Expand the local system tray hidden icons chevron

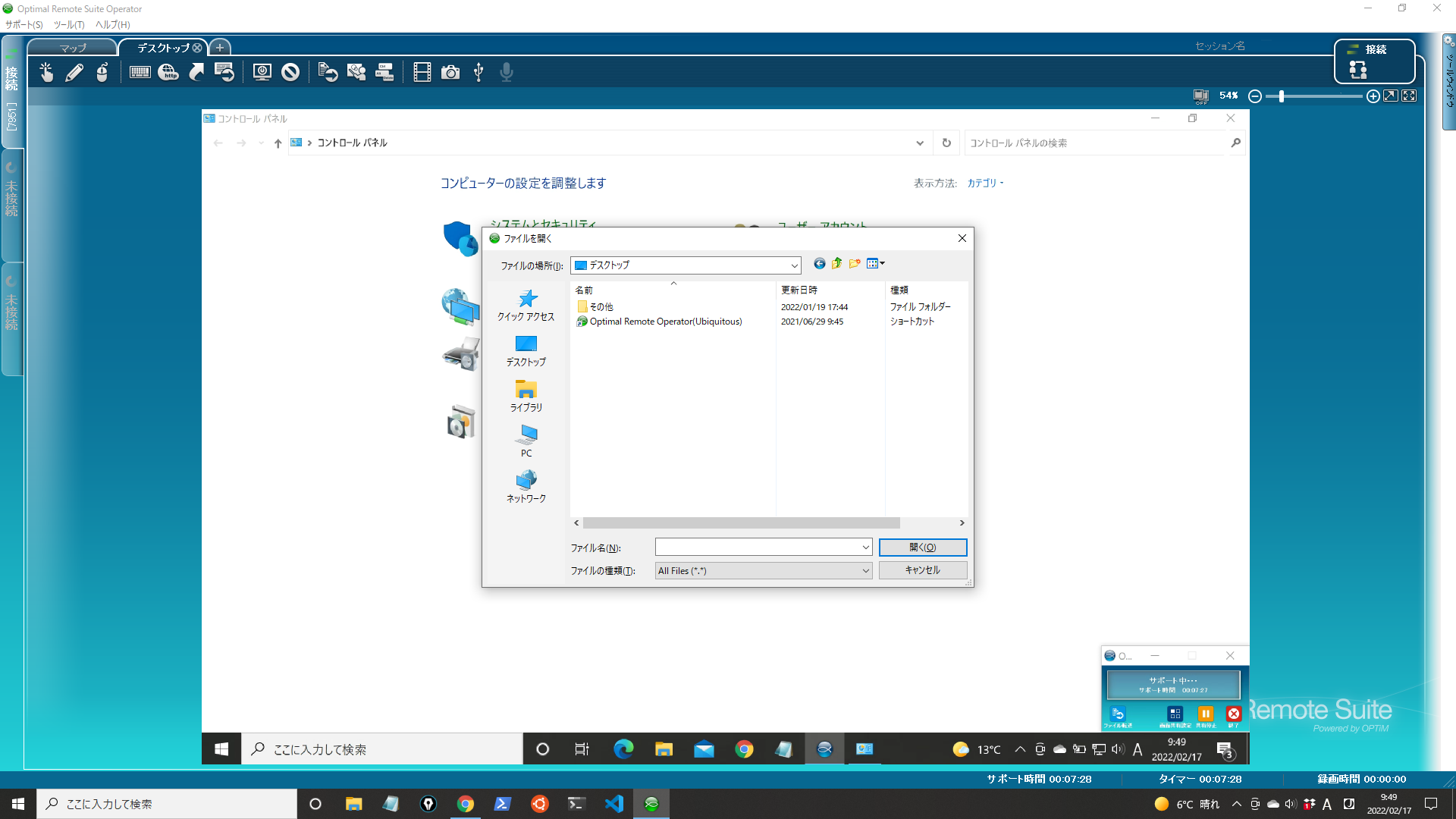pyautogui.click(x=1237, y=804)
